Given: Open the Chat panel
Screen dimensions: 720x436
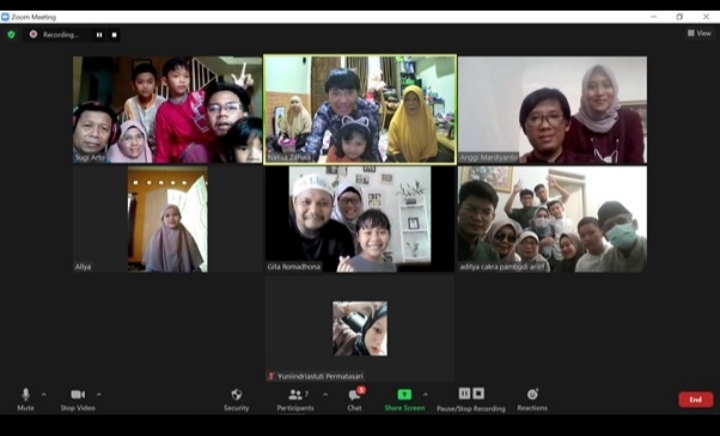Looking at the screenshot, I should pos(354,396).
